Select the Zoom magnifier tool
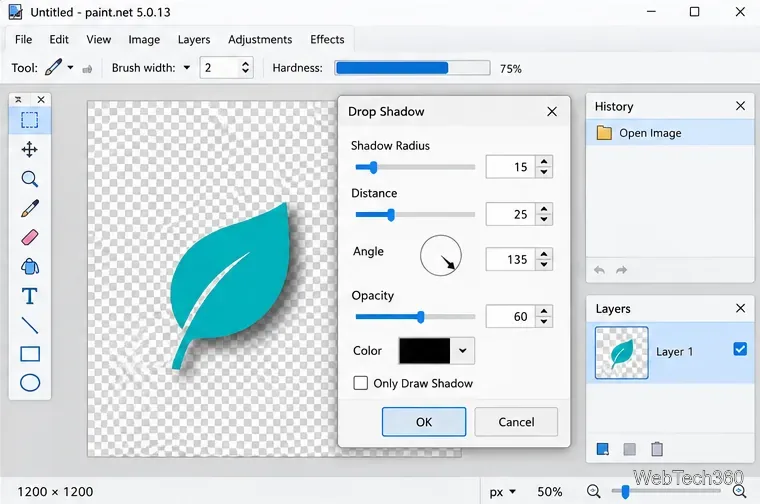Viewport: 760px width, 504px height. 30,179
